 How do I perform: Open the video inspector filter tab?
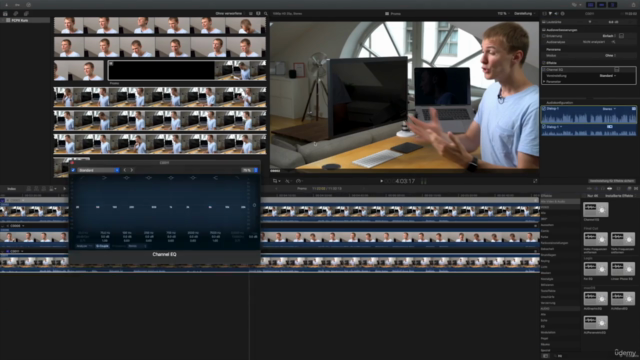tap(550, 13)
